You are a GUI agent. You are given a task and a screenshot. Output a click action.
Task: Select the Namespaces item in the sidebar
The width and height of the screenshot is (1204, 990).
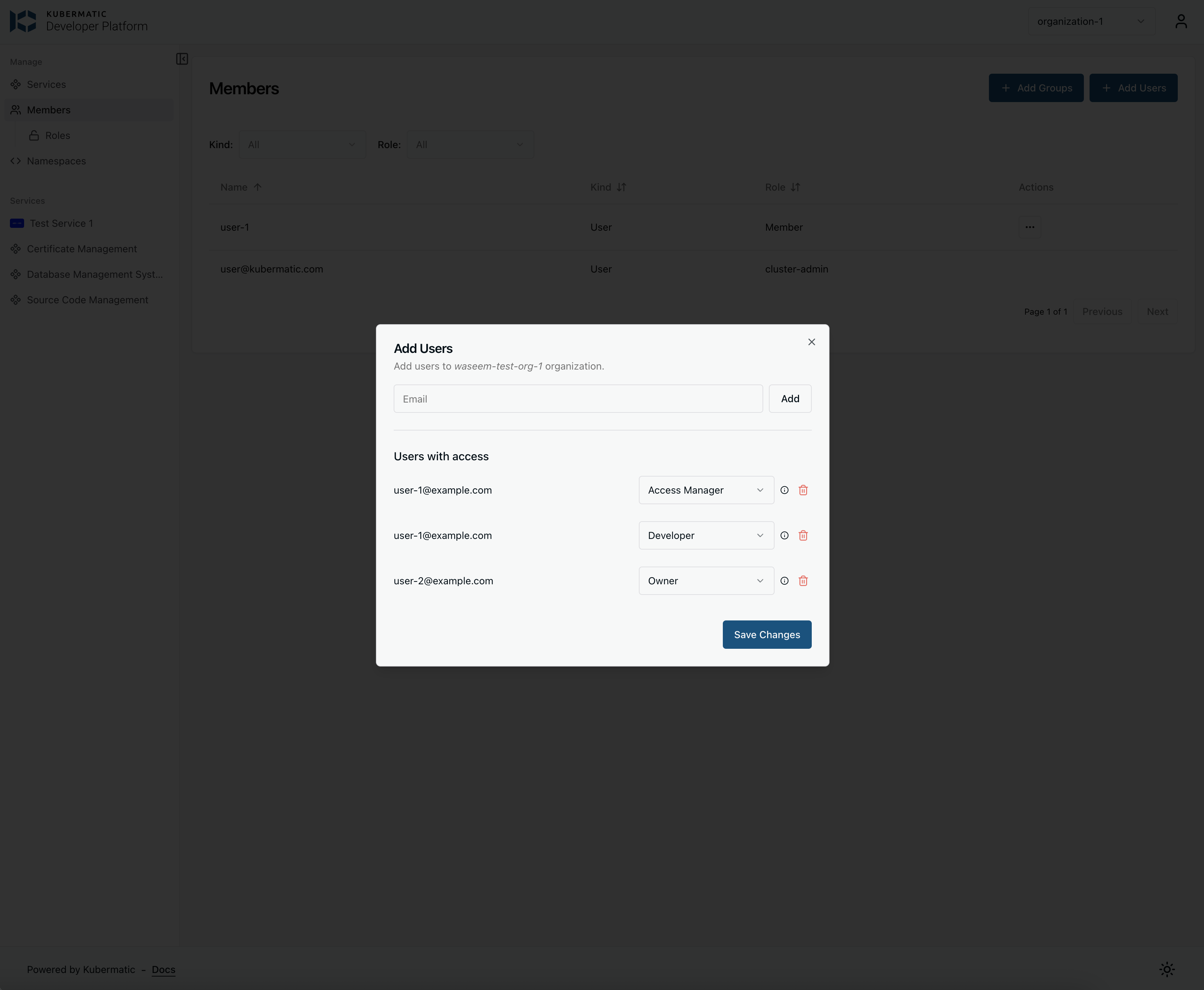56,161
